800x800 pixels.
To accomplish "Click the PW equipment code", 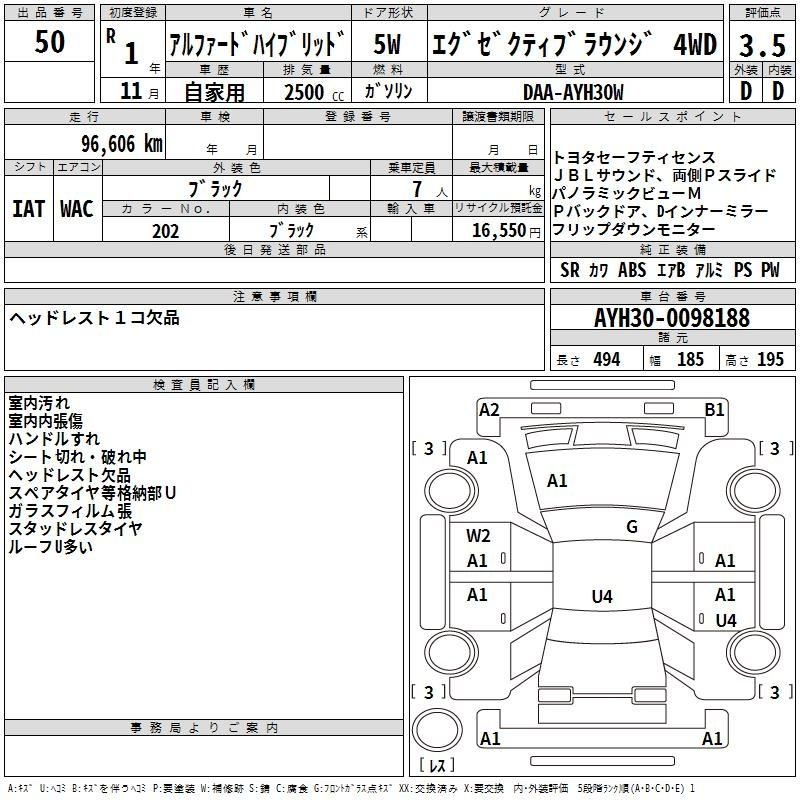I will [x=770, y=270].
